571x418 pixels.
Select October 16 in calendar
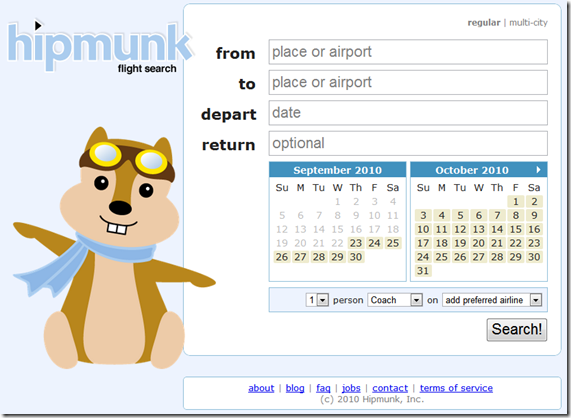coord(534,229)
